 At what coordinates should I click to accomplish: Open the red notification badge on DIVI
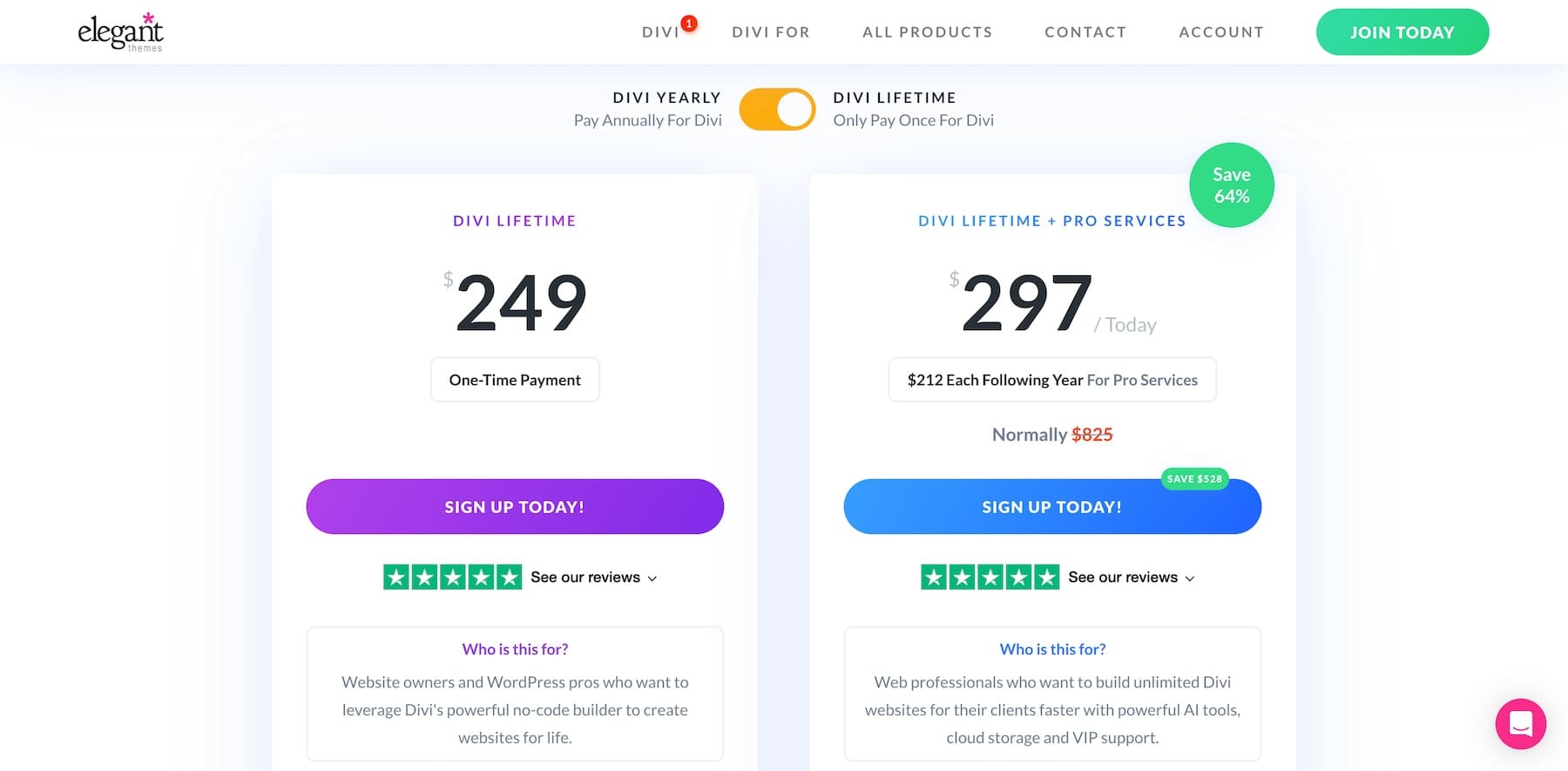coord(689,24)
